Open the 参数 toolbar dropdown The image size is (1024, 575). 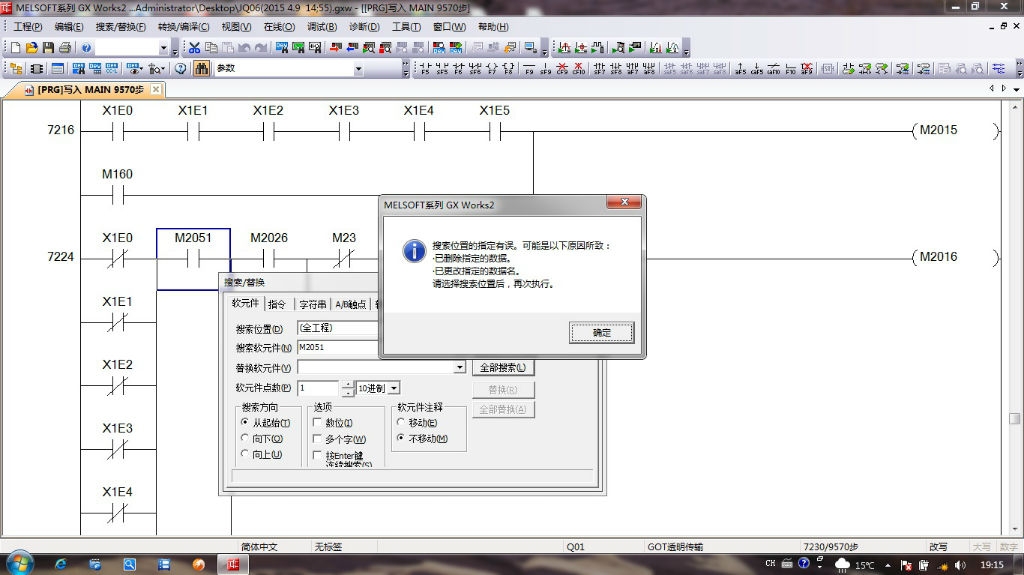coord(358,69)
